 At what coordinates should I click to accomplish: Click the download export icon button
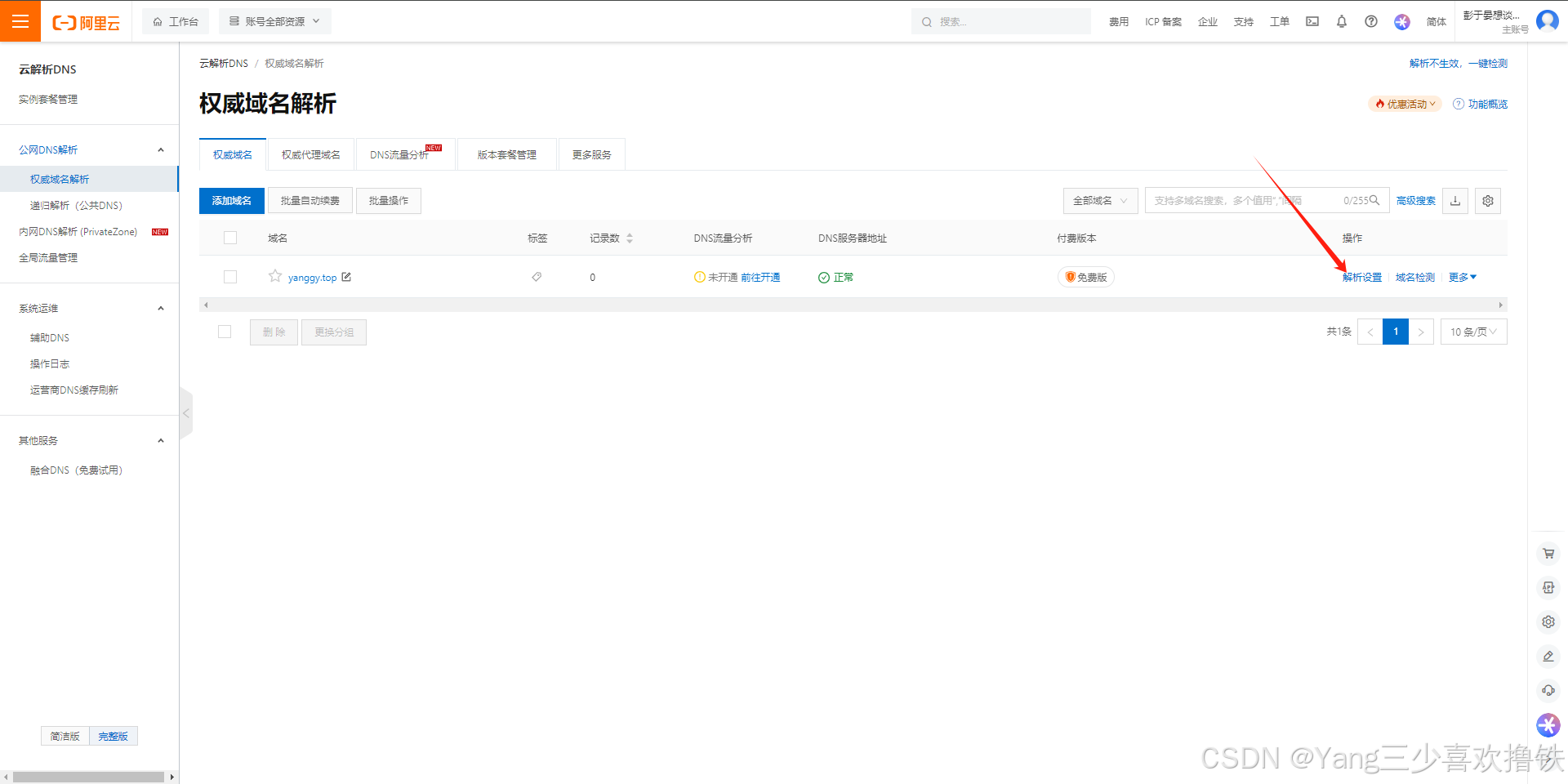[1455, 201]
